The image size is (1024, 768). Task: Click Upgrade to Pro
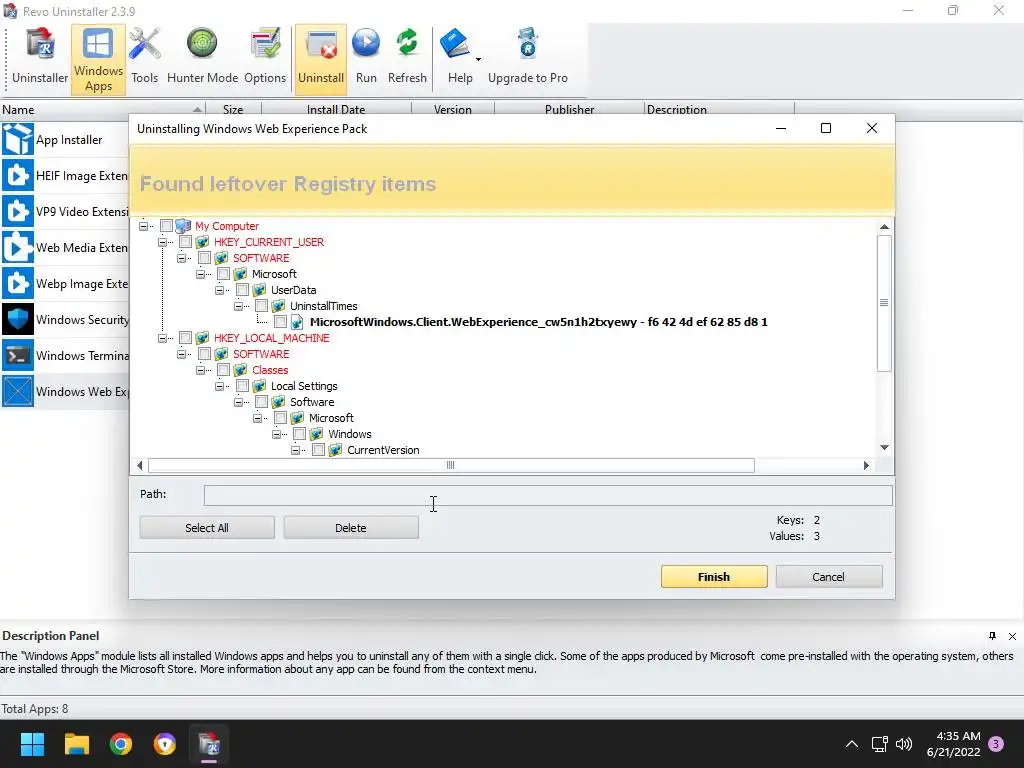pyautogui.click(x=528, y=57)
